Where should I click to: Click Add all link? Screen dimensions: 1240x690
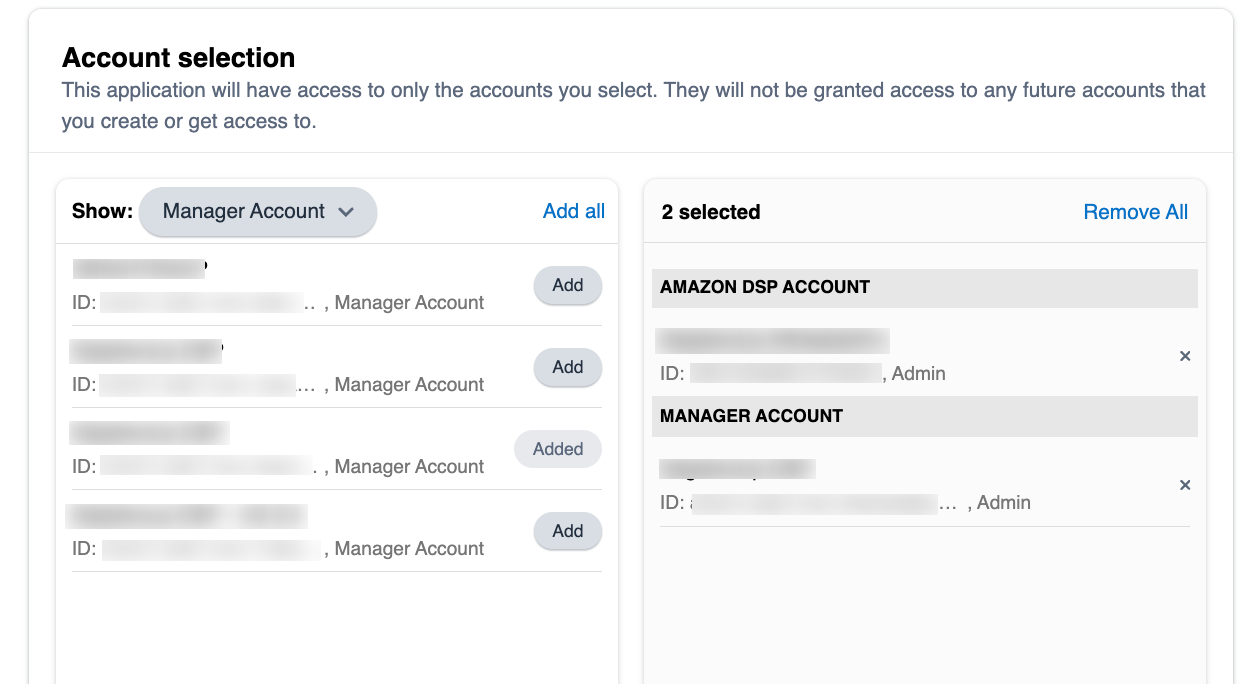click(x=573, y=211)
